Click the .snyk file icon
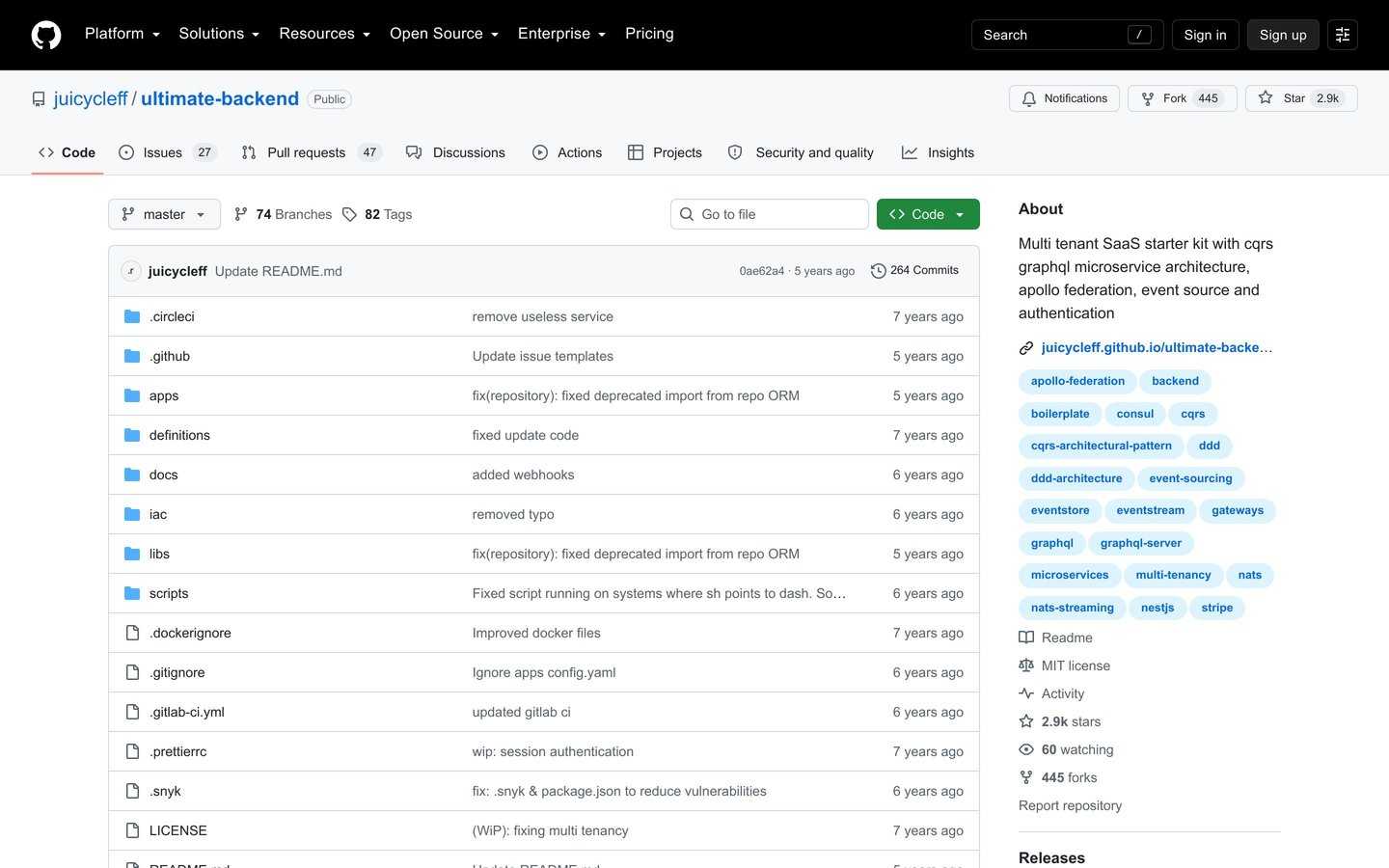Viewport: 1389px width, 868px height. coord(132,791)
